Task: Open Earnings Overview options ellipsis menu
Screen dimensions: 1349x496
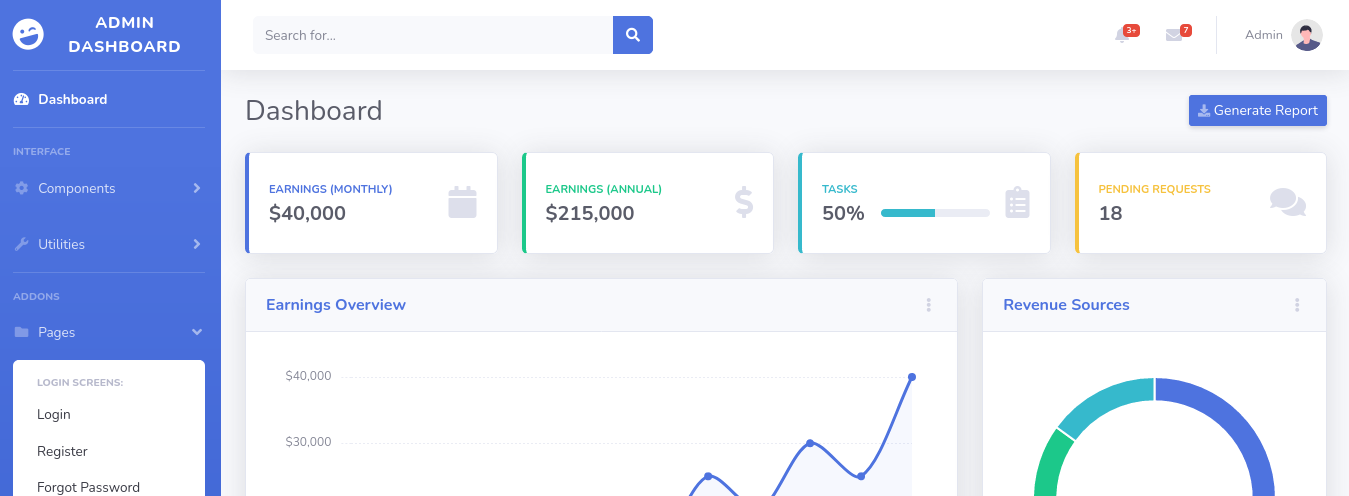Action: pos(928,305)
